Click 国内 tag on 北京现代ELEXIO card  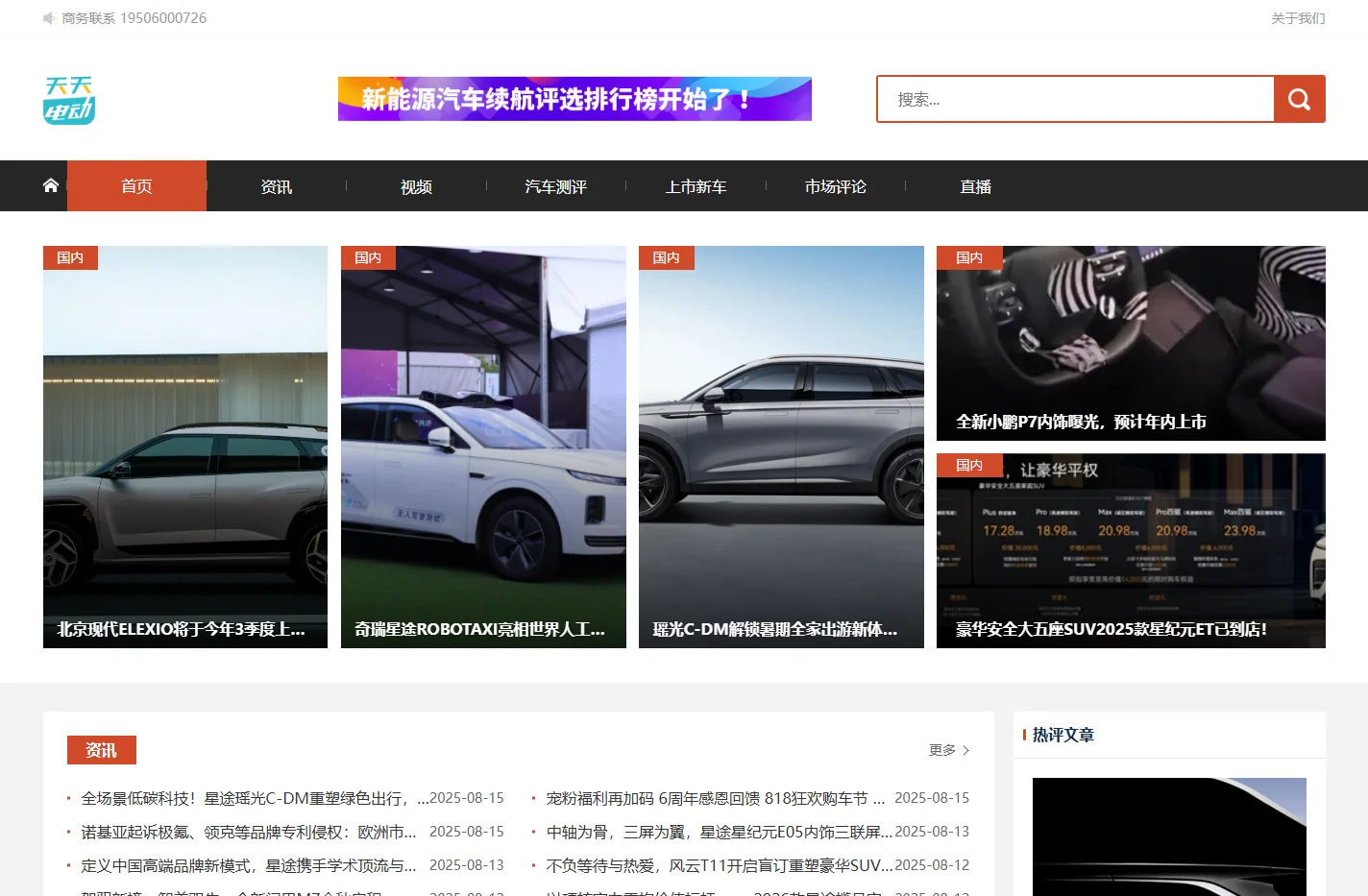[70, 257]
